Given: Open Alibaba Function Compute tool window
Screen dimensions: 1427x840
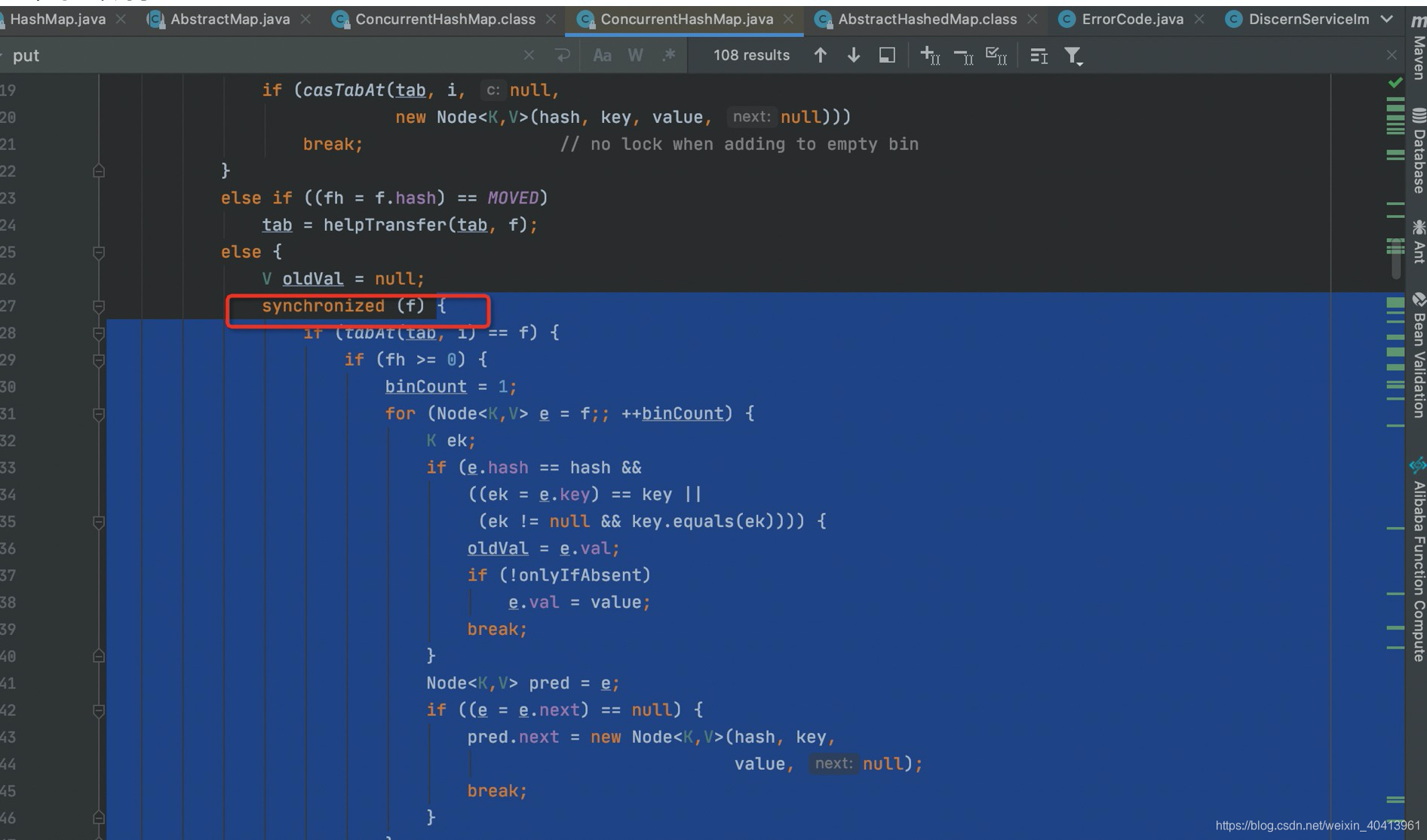Looking at the screenshot, I should tap(1418, 561).
